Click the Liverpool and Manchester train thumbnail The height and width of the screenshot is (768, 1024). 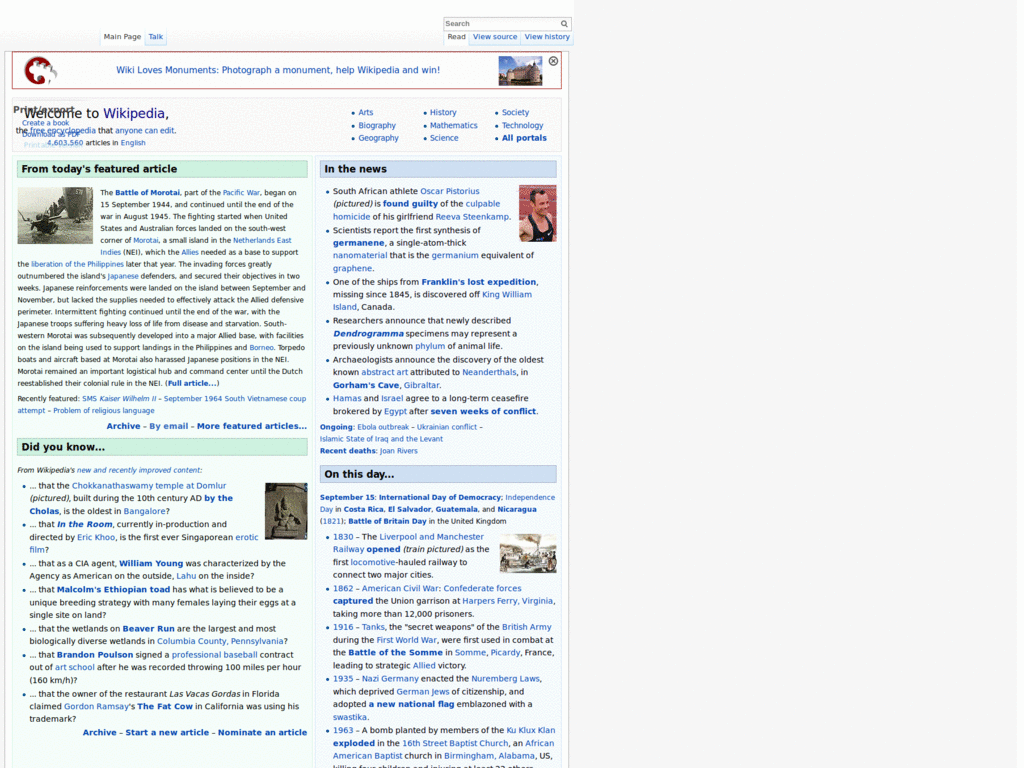[x=528, y=554]
